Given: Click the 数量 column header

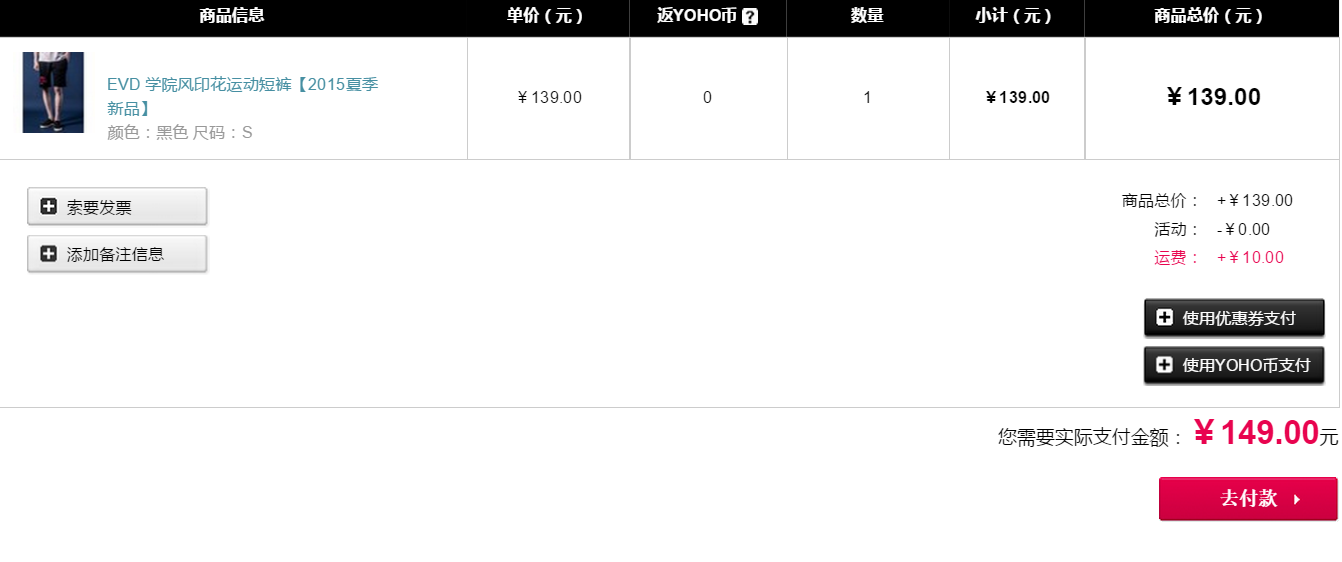Looking at the screenshot, I should (x=867, y=16).
